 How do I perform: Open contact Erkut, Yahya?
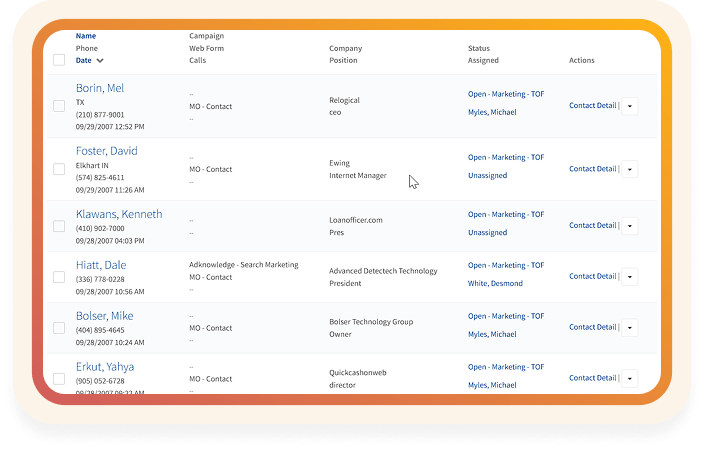tap(105, 367)
